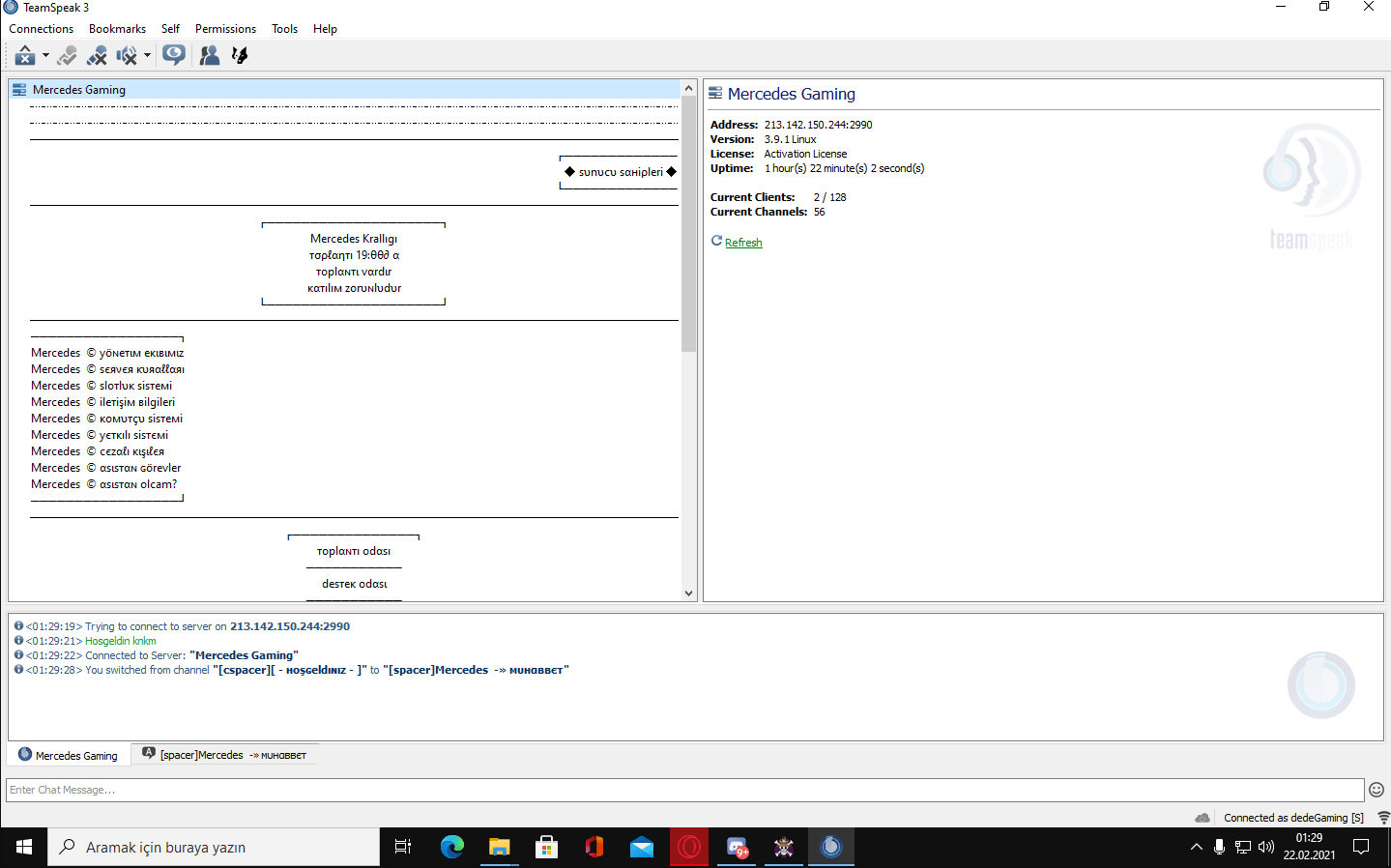The image size is (1391, 868).
Task: Click the cloud sync status bar icon
Action: pos(1203,818)
